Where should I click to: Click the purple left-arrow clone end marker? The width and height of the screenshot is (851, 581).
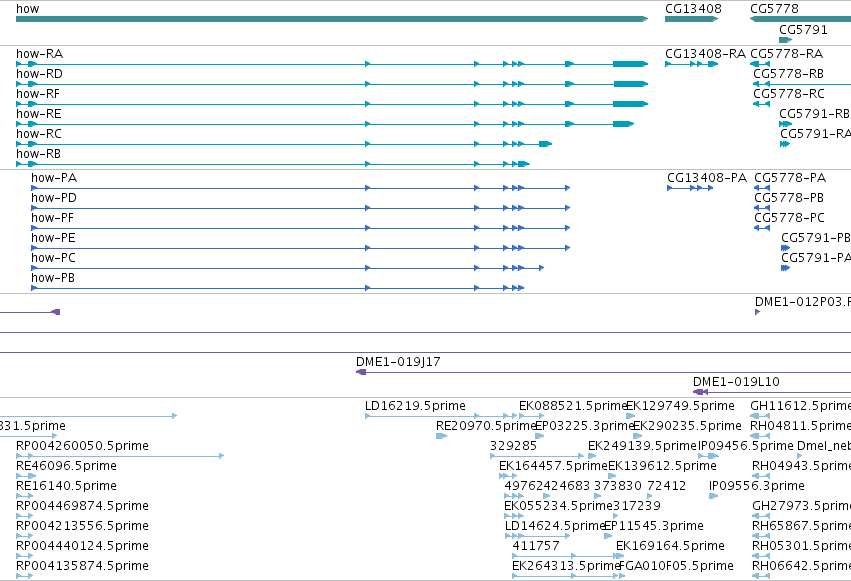(x=55, y=312)
